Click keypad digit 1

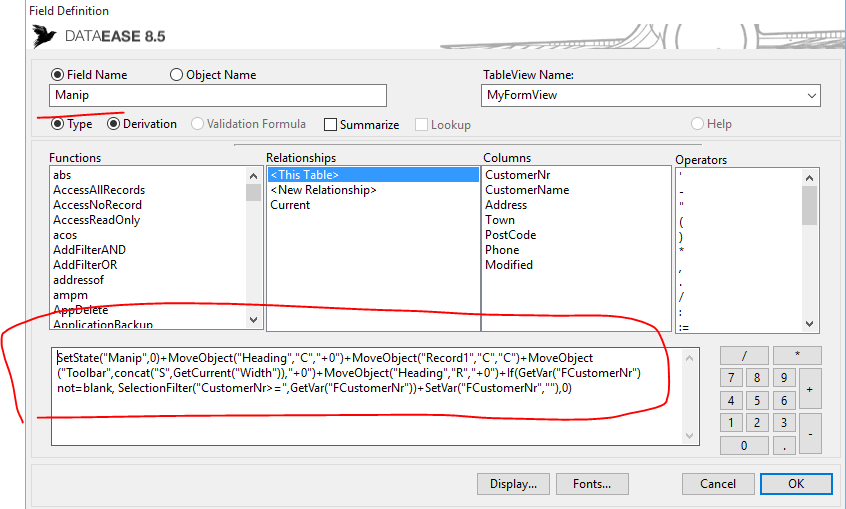click(x=731, y=423)
